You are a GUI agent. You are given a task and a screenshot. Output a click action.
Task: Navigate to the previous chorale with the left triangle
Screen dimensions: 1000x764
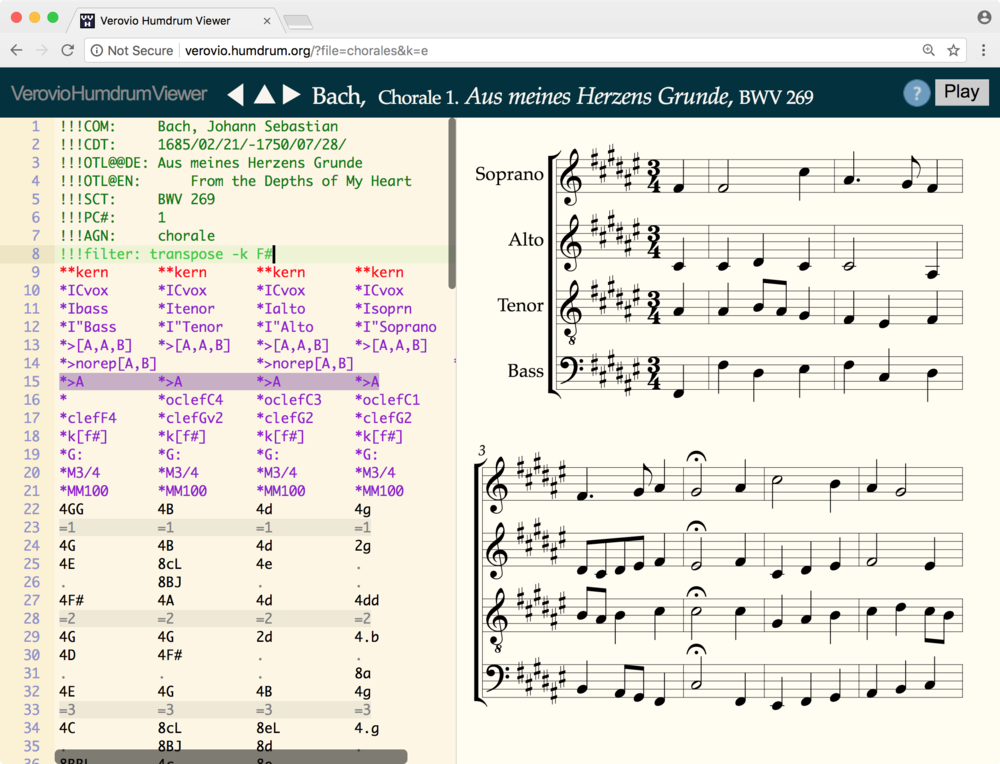pos(236,93)
